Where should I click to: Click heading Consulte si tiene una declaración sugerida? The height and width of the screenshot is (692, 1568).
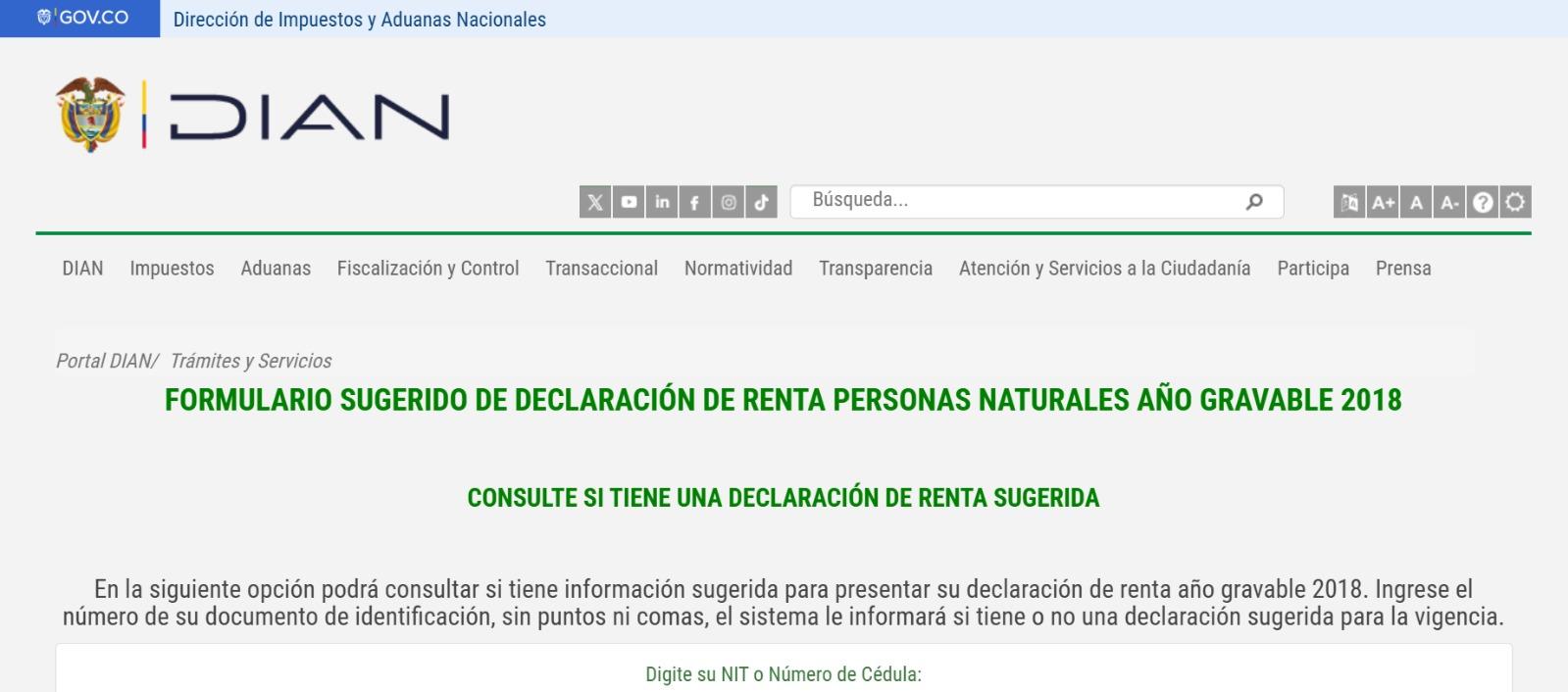point(784,498)
